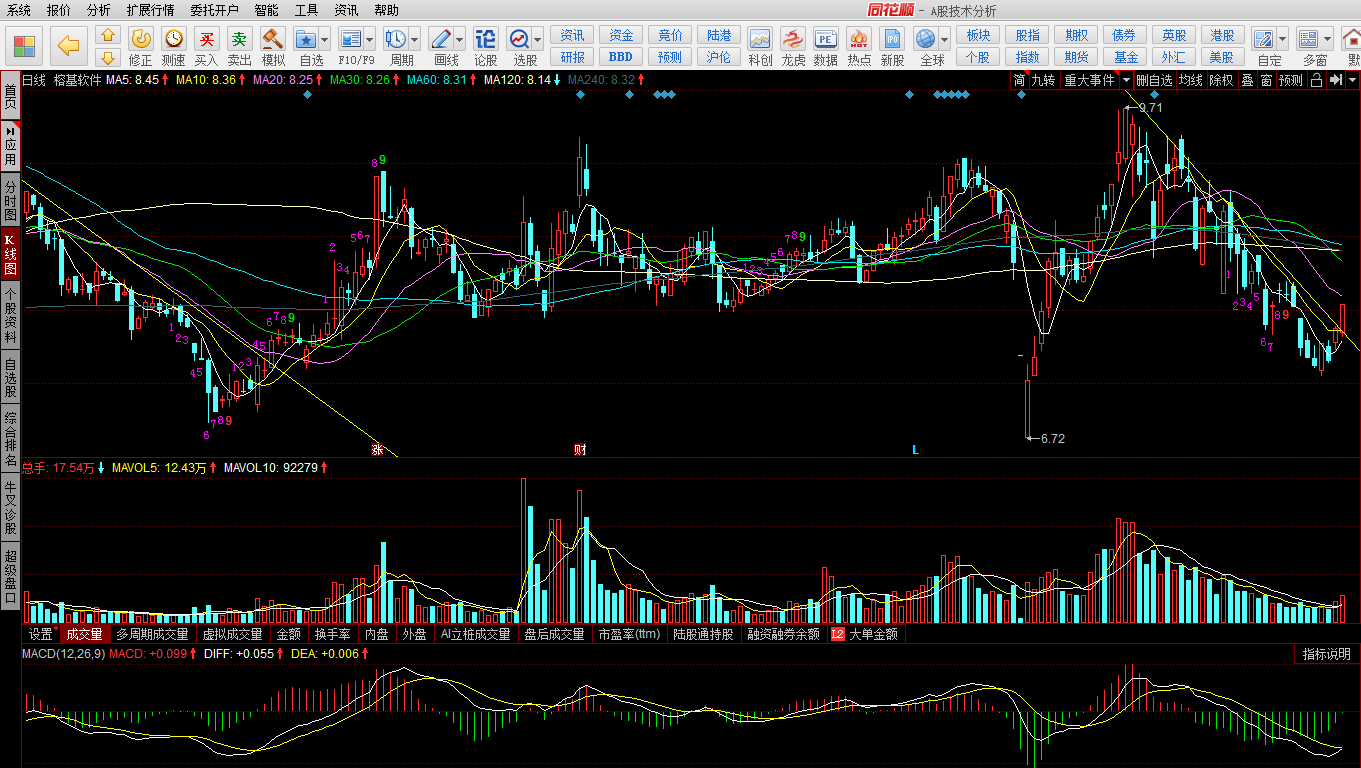Click the up arrow page button

pos(109,36)
